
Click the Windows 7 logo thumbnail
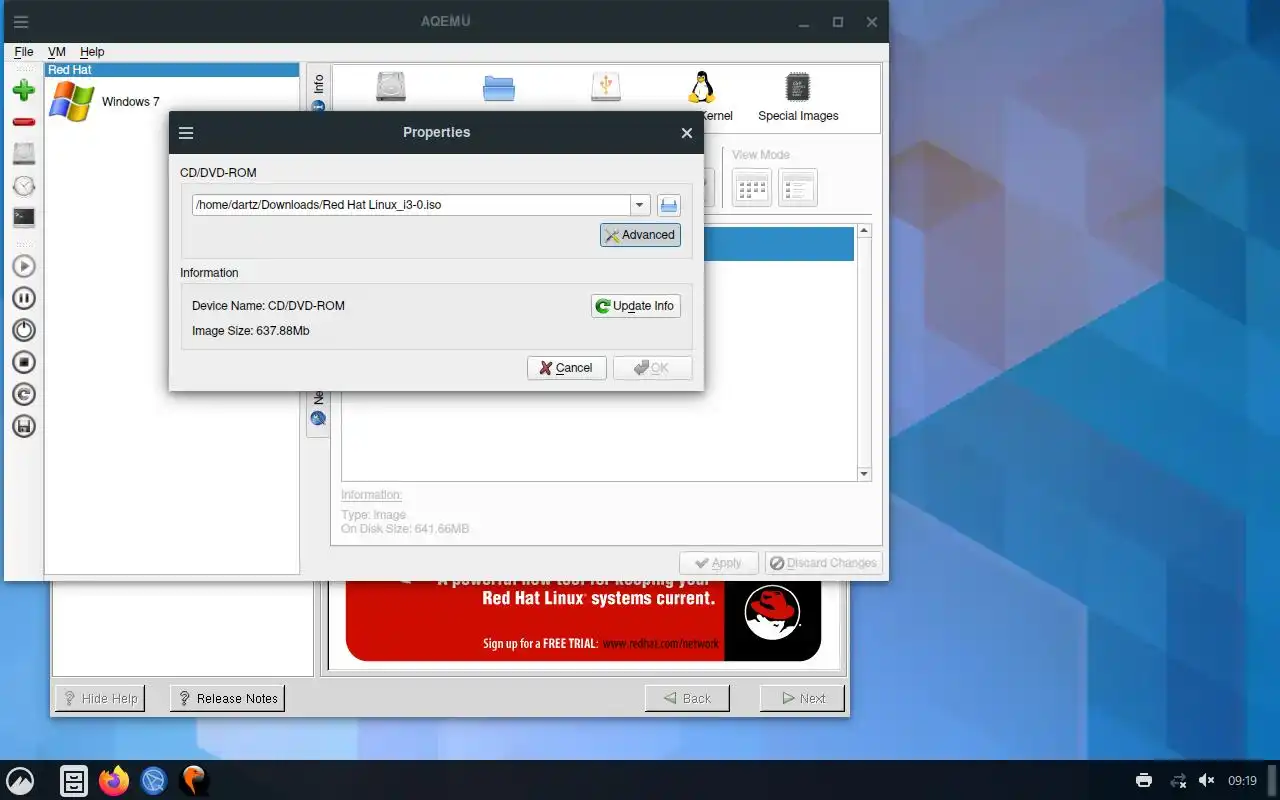coord(72,101)
